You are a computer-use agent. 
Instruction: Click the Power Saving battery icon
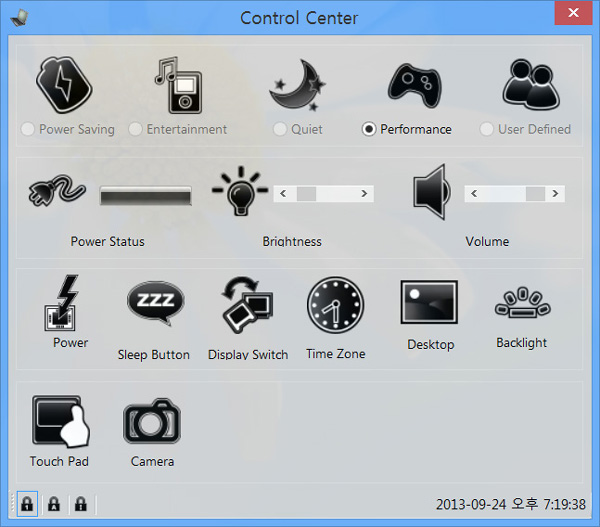[x=64, y=85]
